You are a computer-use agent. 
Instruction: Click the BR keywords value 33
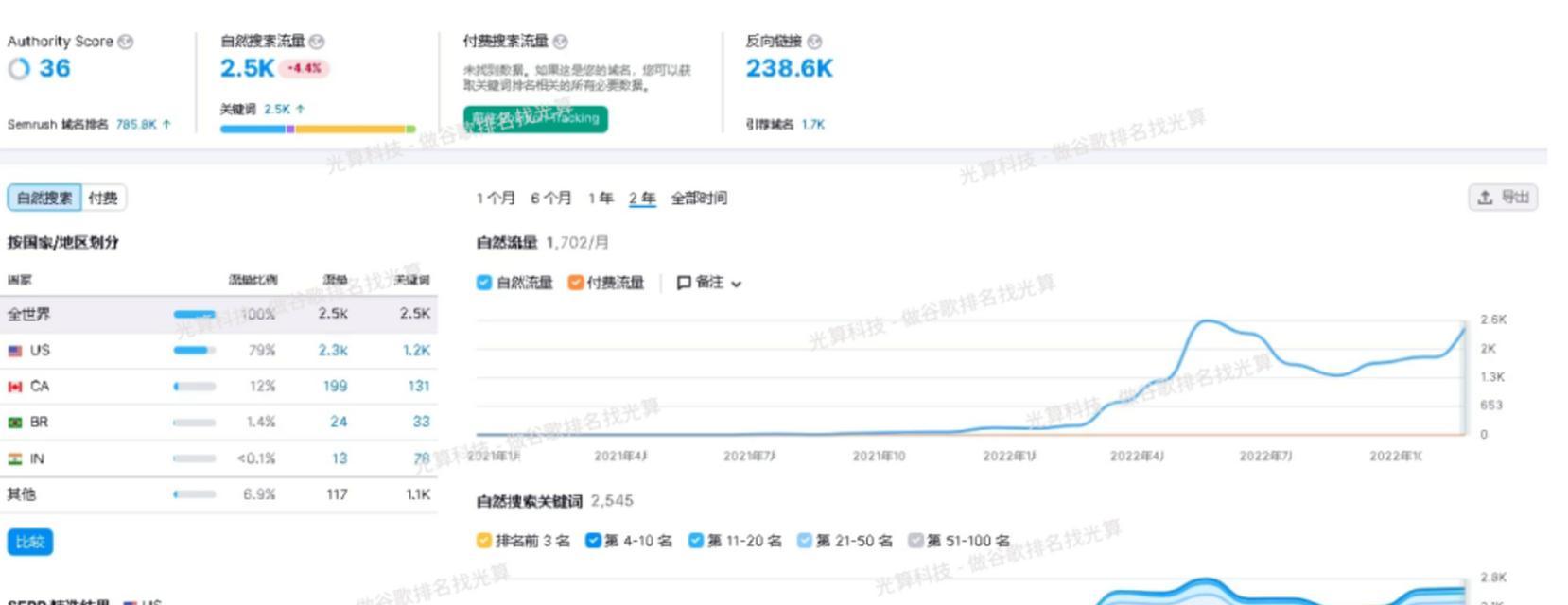421,423
